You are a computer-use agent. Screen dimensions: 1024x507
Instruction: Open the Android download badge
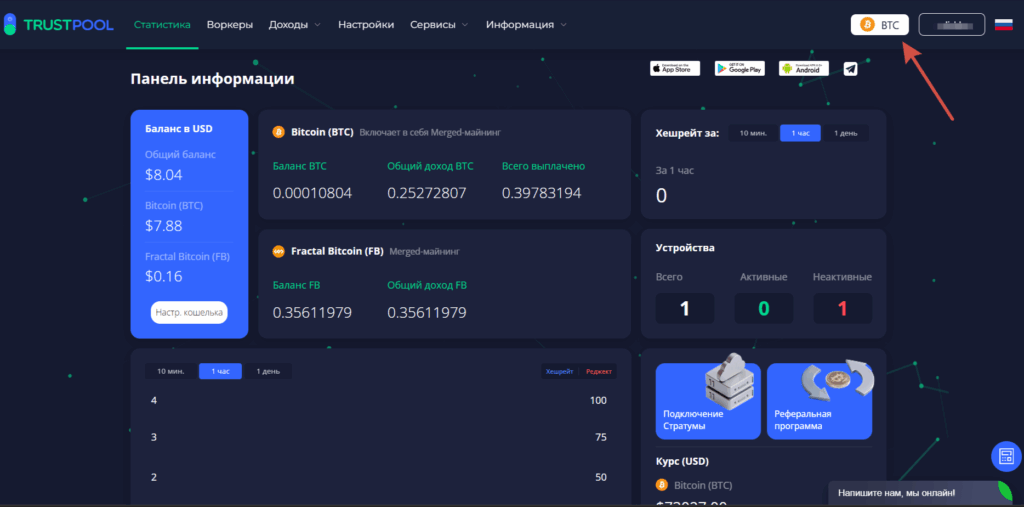805,68
